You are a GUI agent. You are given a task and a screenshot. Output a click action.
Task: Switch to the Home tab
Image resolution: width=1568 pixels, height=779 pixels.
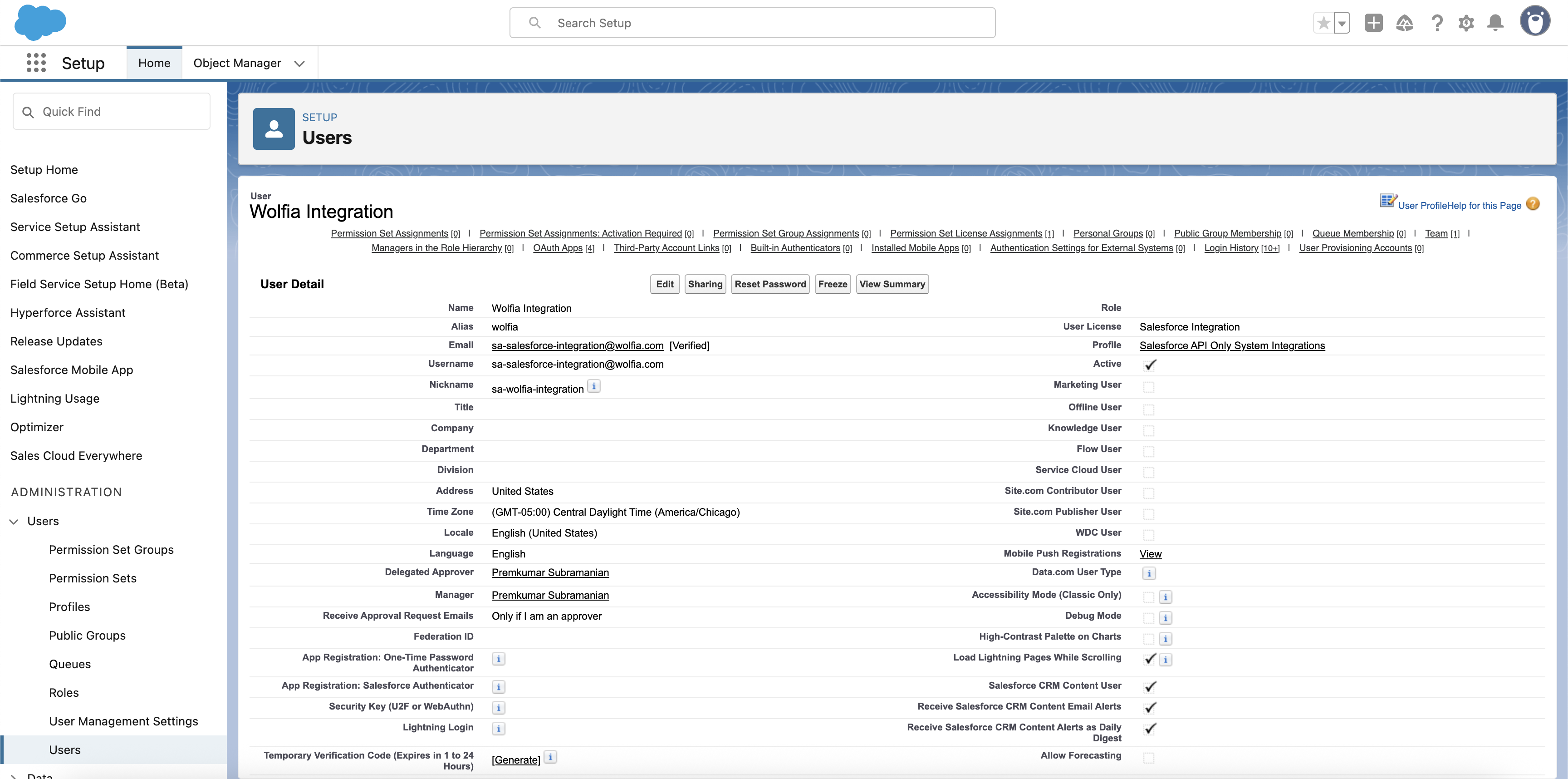tap(154, 63)
